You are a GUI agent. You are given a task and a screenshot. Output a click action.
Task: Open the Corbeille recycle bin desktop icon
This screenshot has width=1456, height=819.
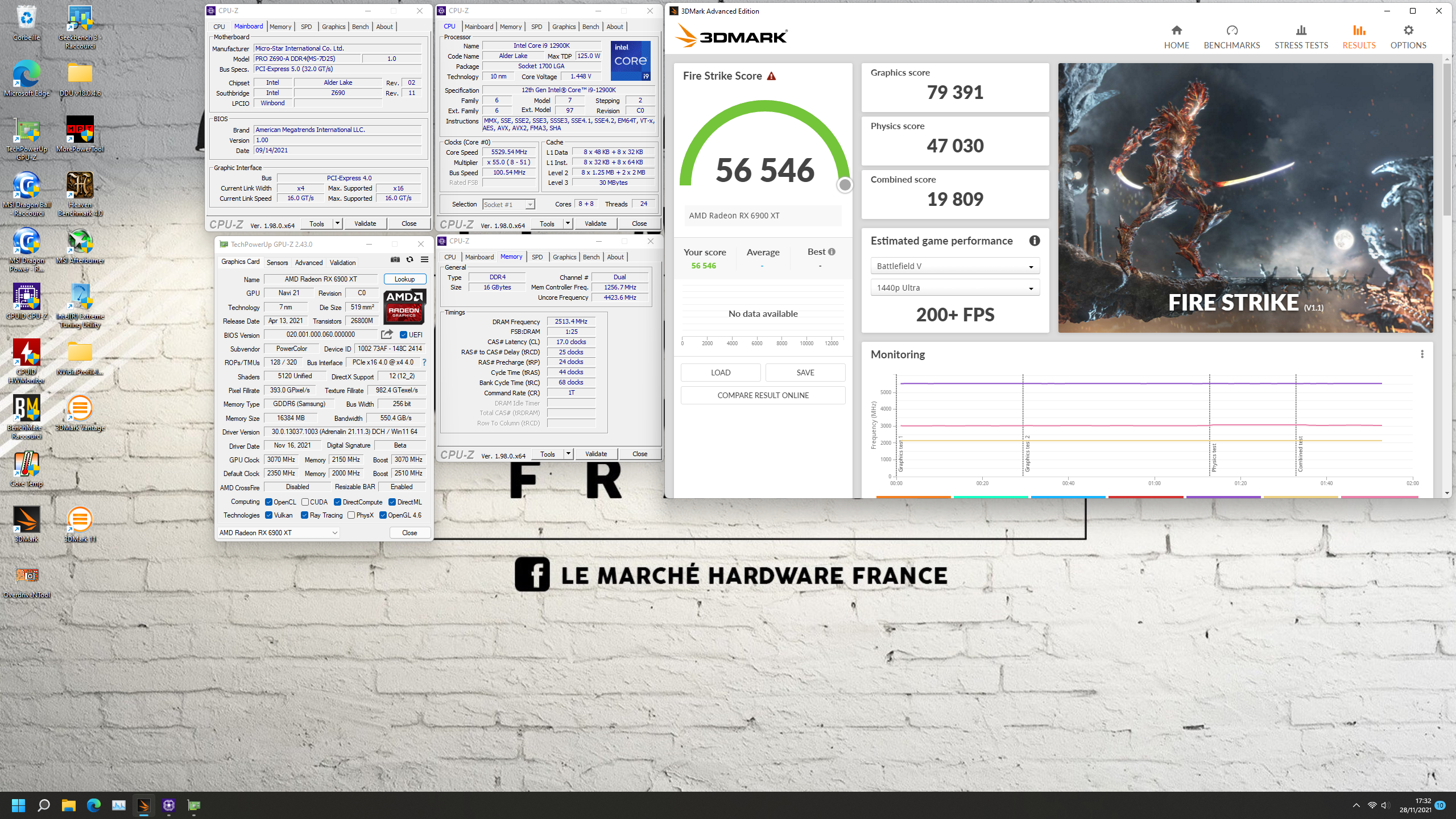pyautogui.click(x=27, y=23)
